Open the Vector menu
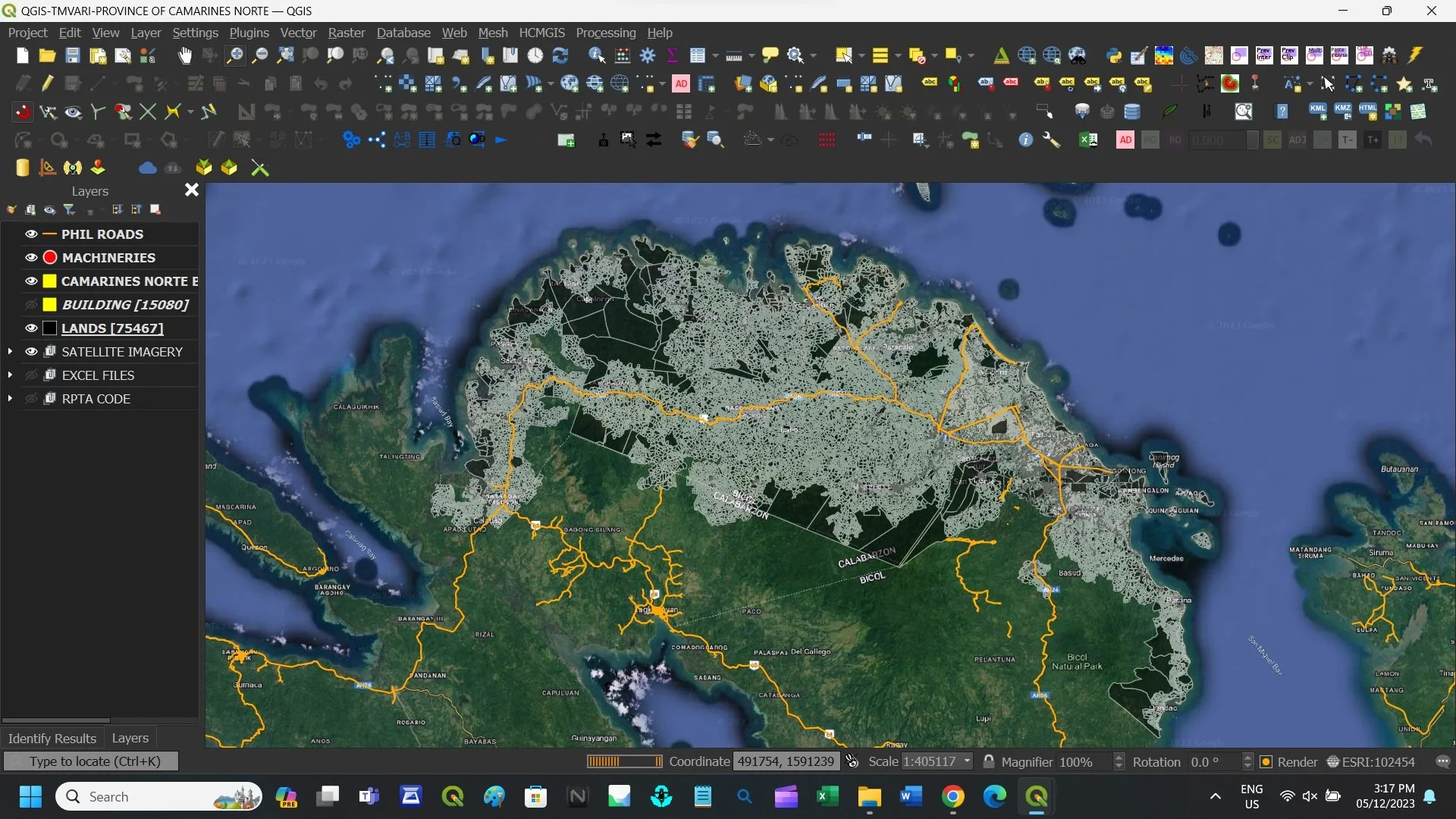Viewport: 1456px width, 819px height. click(297, 33)
